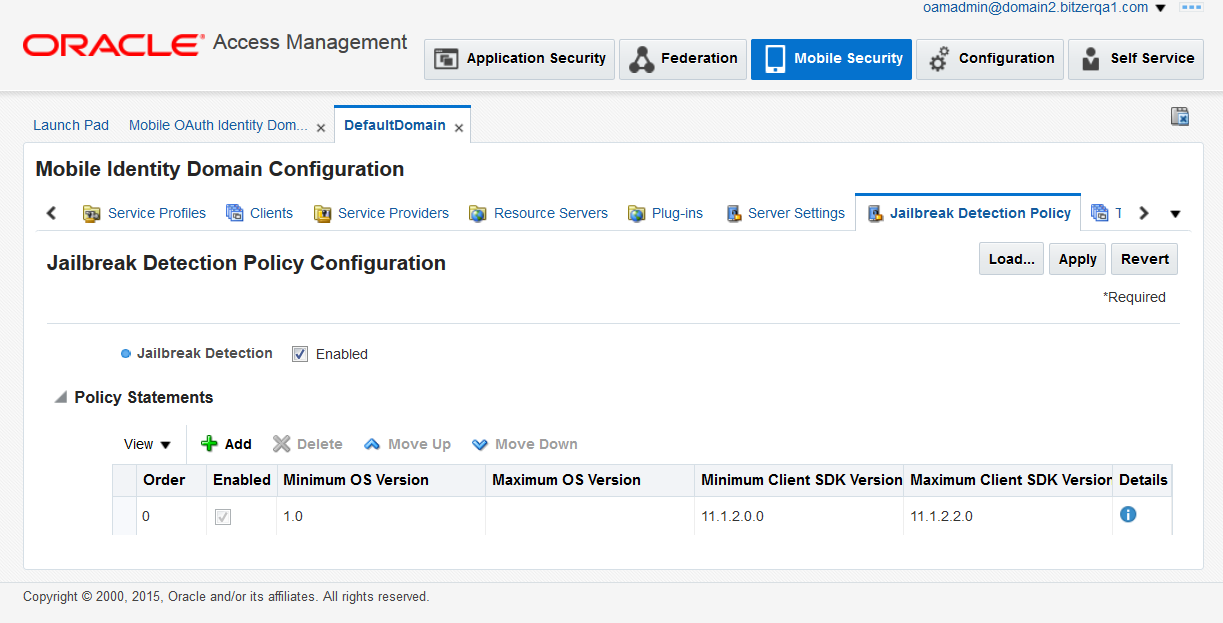This screenshot has width=1223, height=623.
Task: Click the Enabled column header
Action: [241, 480]
